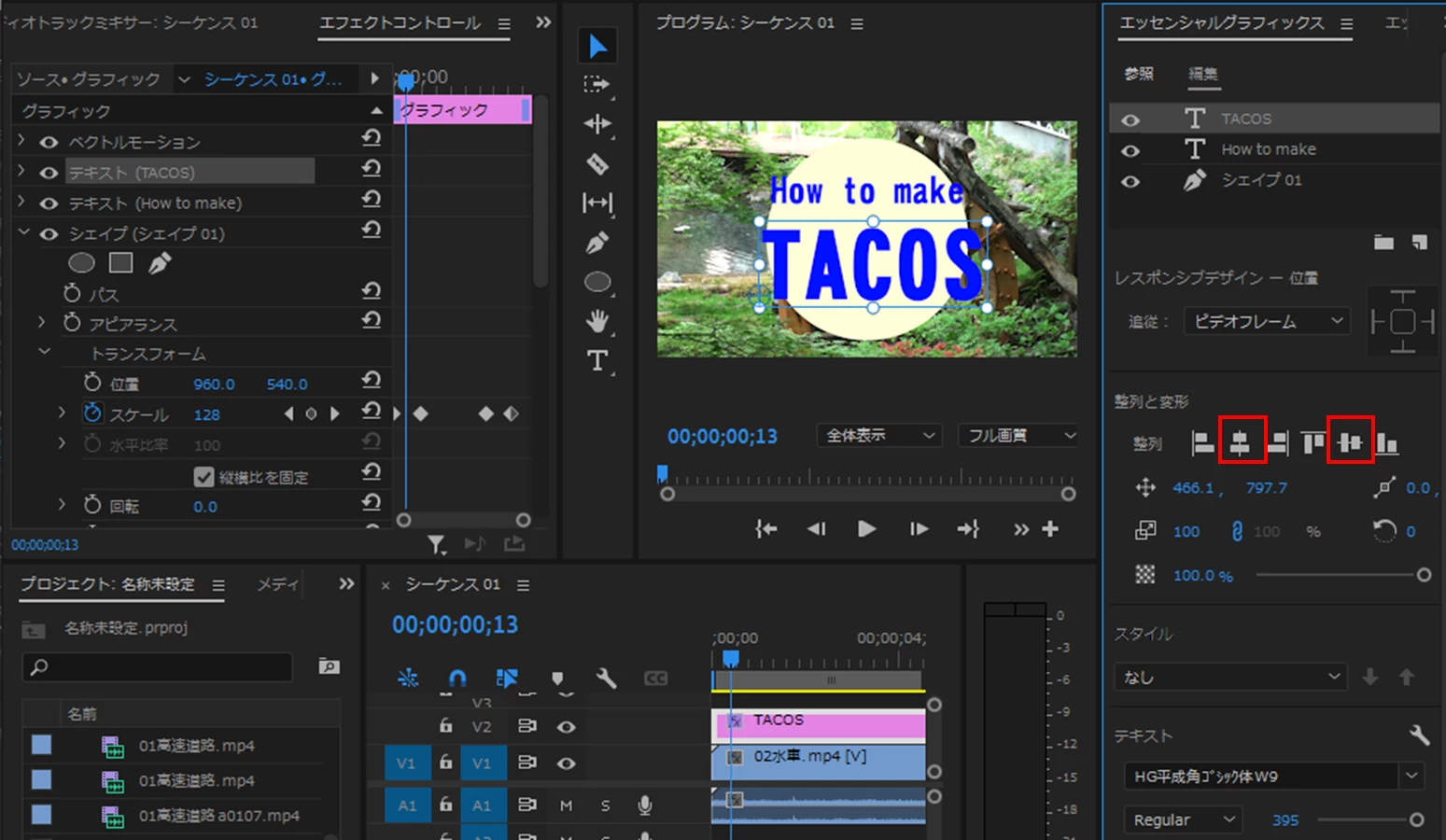Toggle the timeline snap magnet
1446x840 pixels.
tap(457, 679)
